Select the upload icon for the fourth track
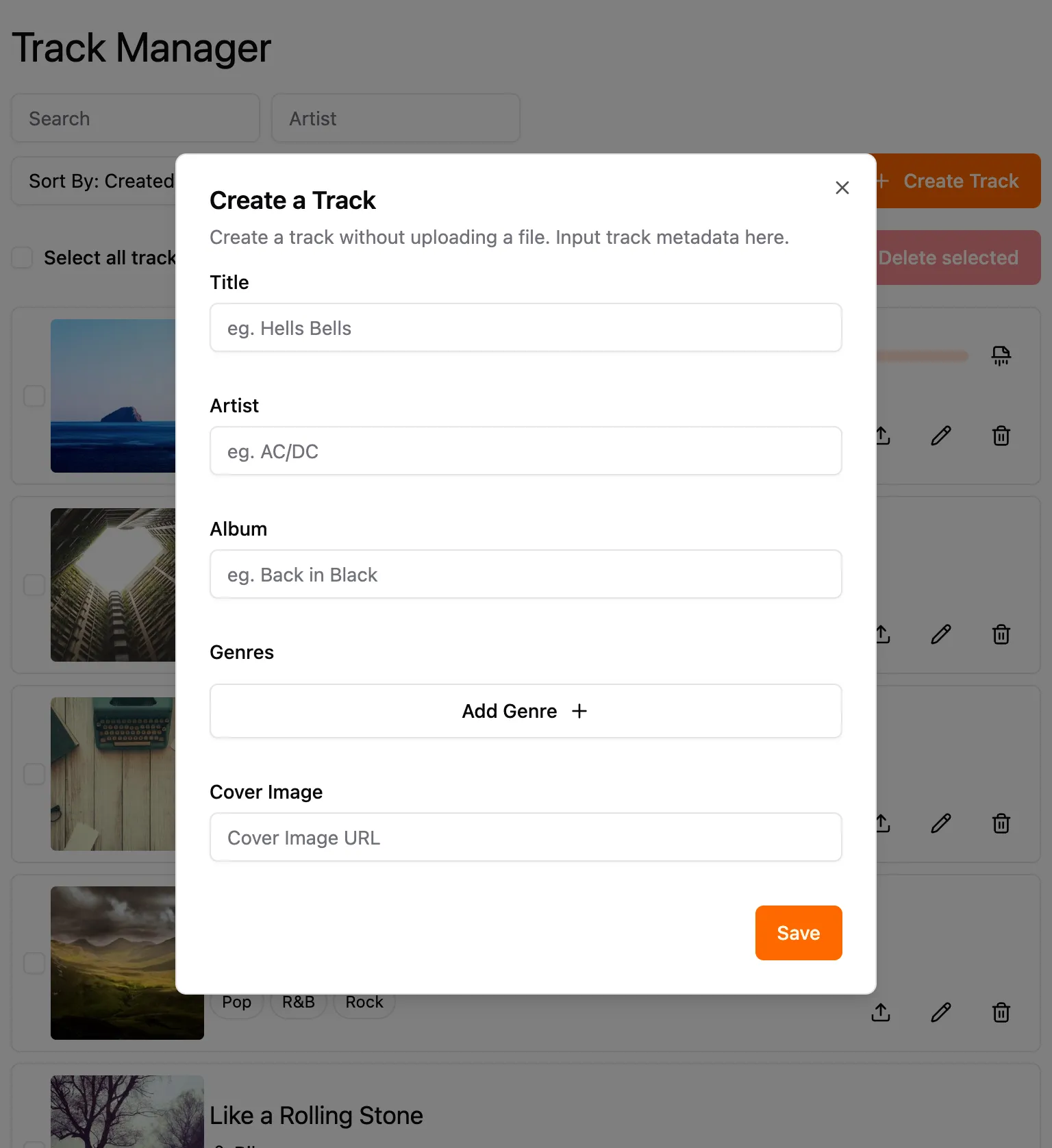The width and height of the screenshot is (1052, 1148). coord(881,1012)
